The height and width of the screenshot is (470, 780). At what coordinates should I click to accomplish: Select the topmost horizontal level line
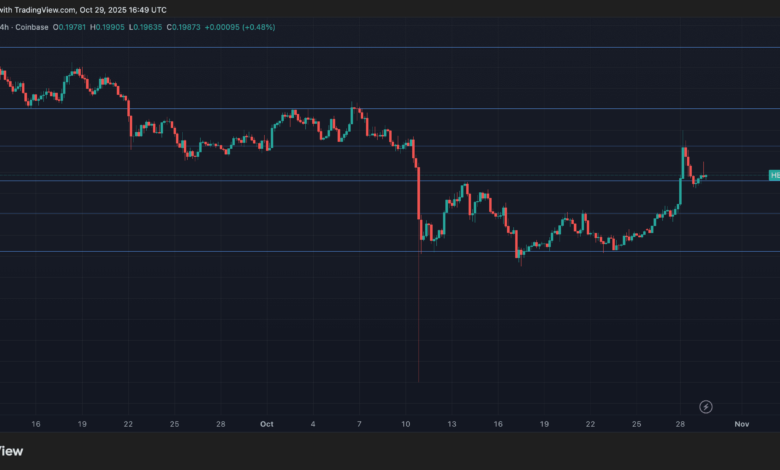[400, 47]
